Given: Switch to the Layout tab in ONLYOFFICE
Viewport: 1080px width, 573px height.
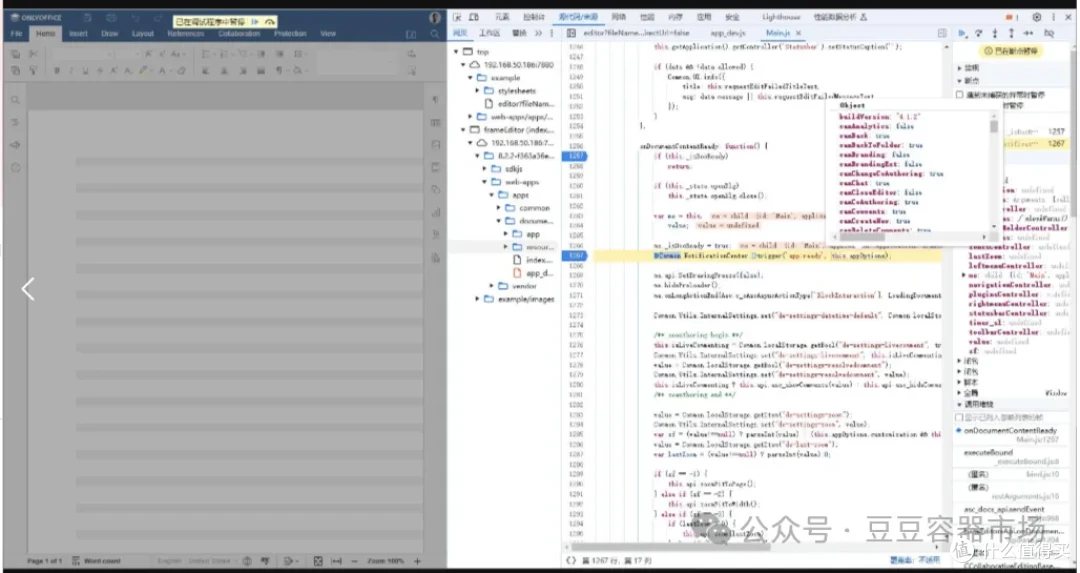Looking at the screenshot, I should tap(143, 34).
